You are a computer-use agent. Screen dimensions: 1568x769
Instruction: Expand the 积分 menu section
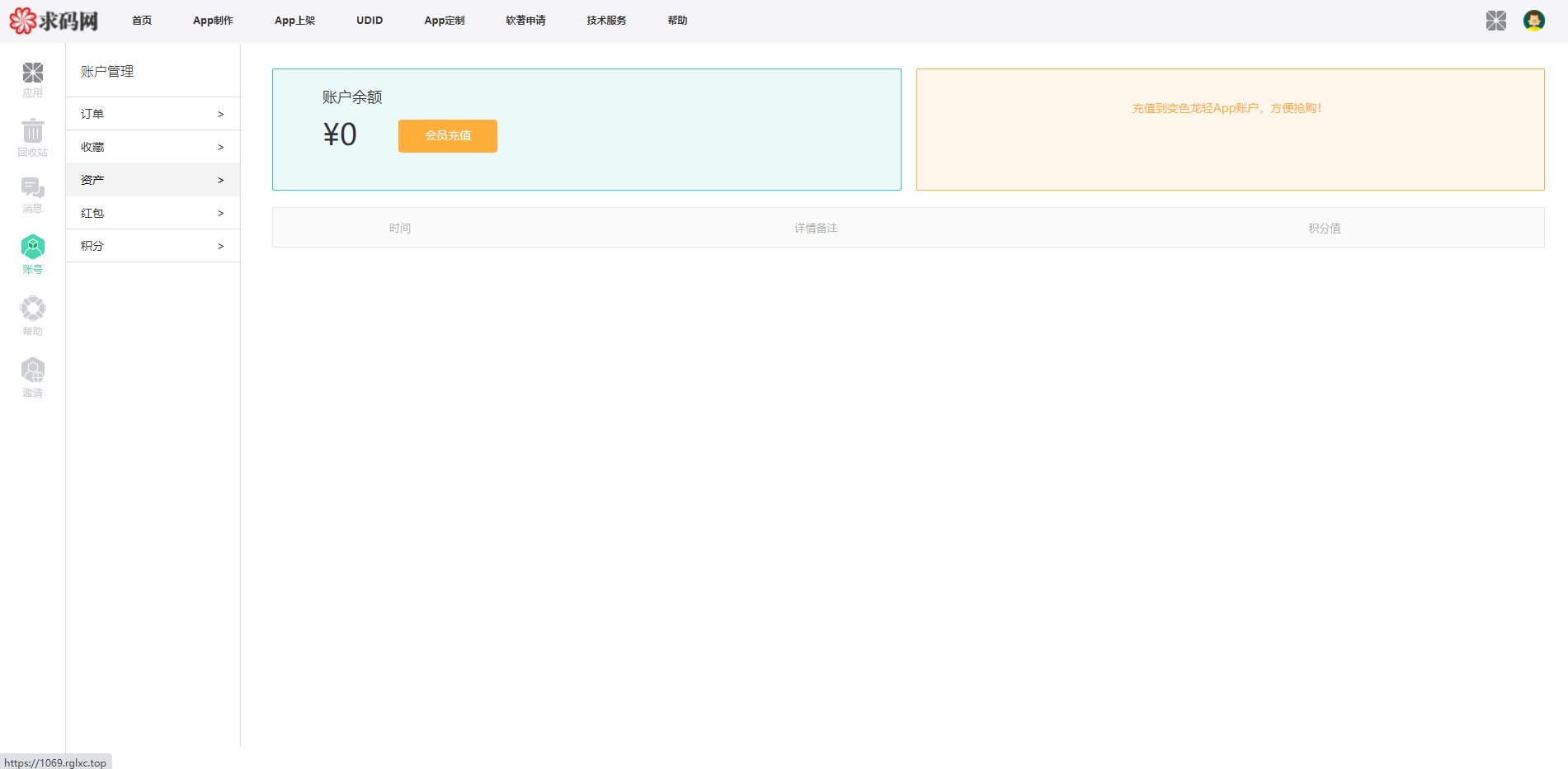pyautogui.click(x=153, y=246)
